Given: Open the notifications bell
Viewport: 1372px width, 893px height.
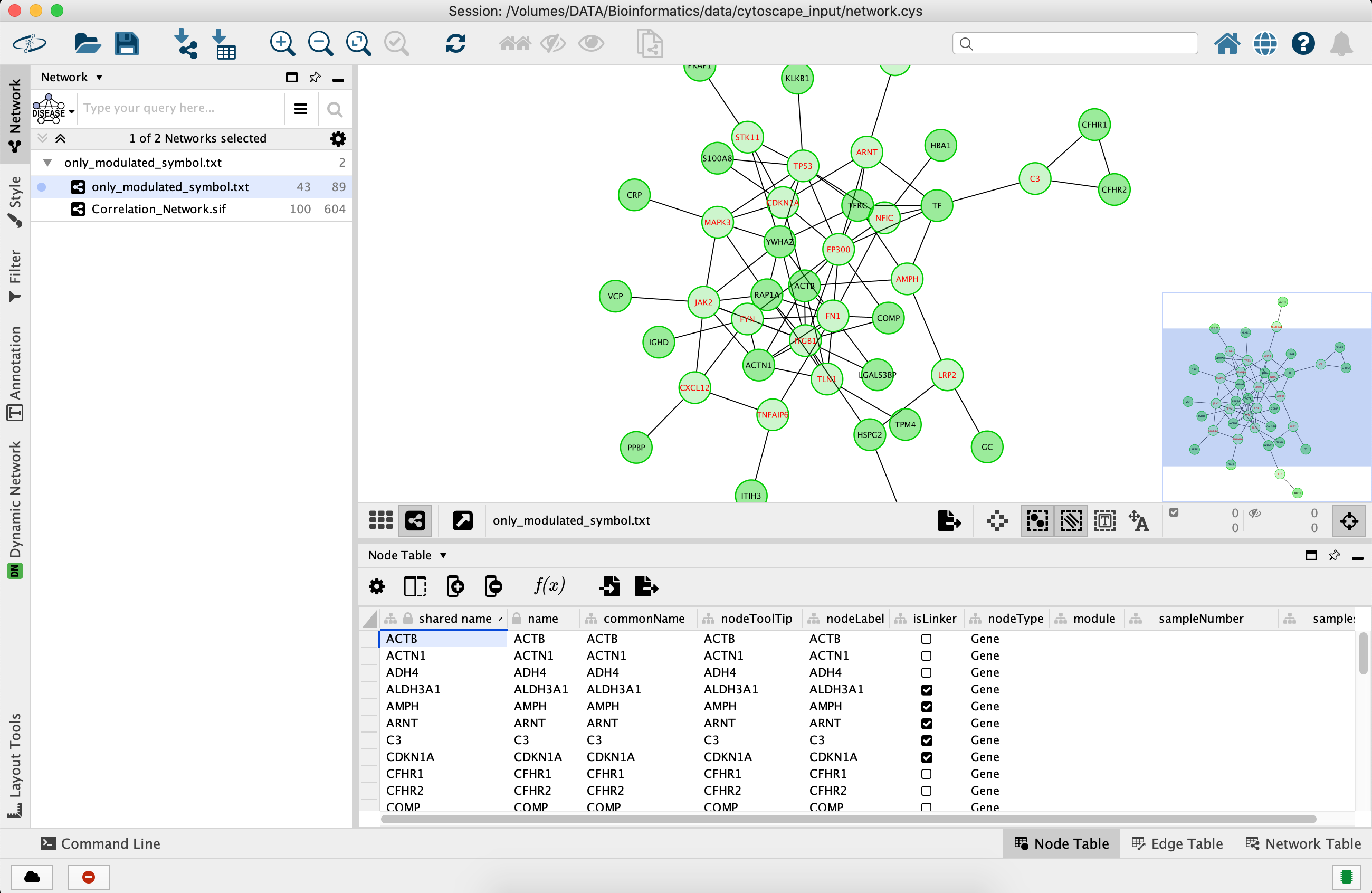Looking at the screenshot, I should (x=1341, y=44).
